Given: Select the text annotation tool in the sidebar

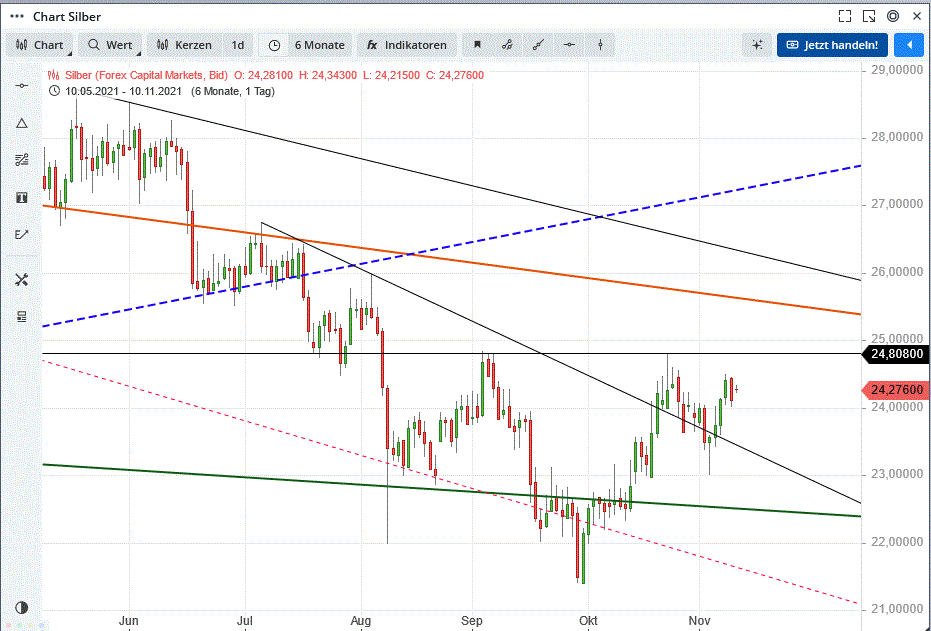Looking at the screenshot, I should 21,197.
